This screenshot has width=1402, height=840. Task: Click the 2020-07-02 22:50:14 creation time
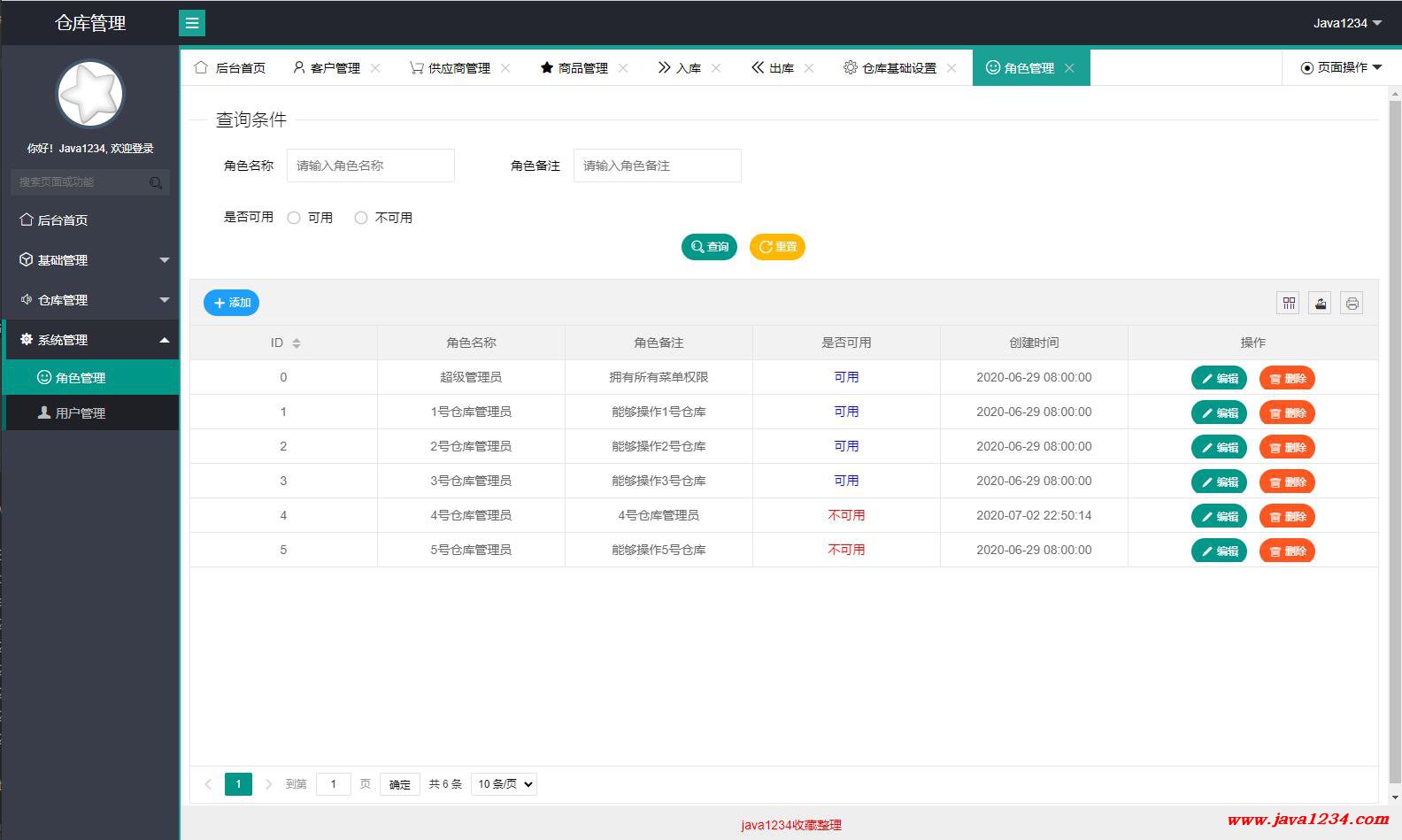pos(1034,515)
